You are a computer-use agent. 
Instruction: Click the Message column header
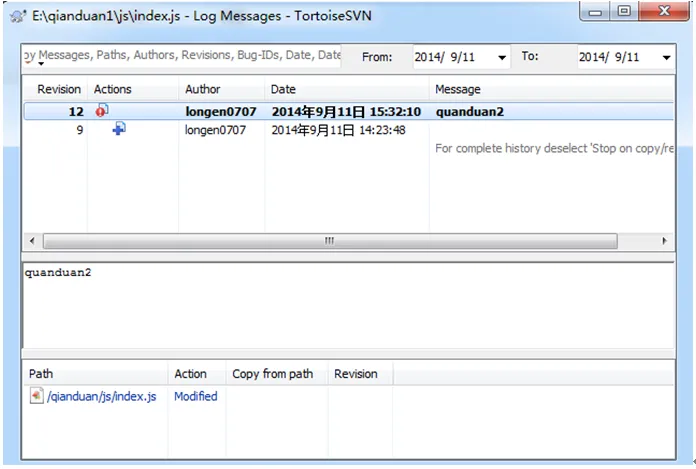pos(551,89)
